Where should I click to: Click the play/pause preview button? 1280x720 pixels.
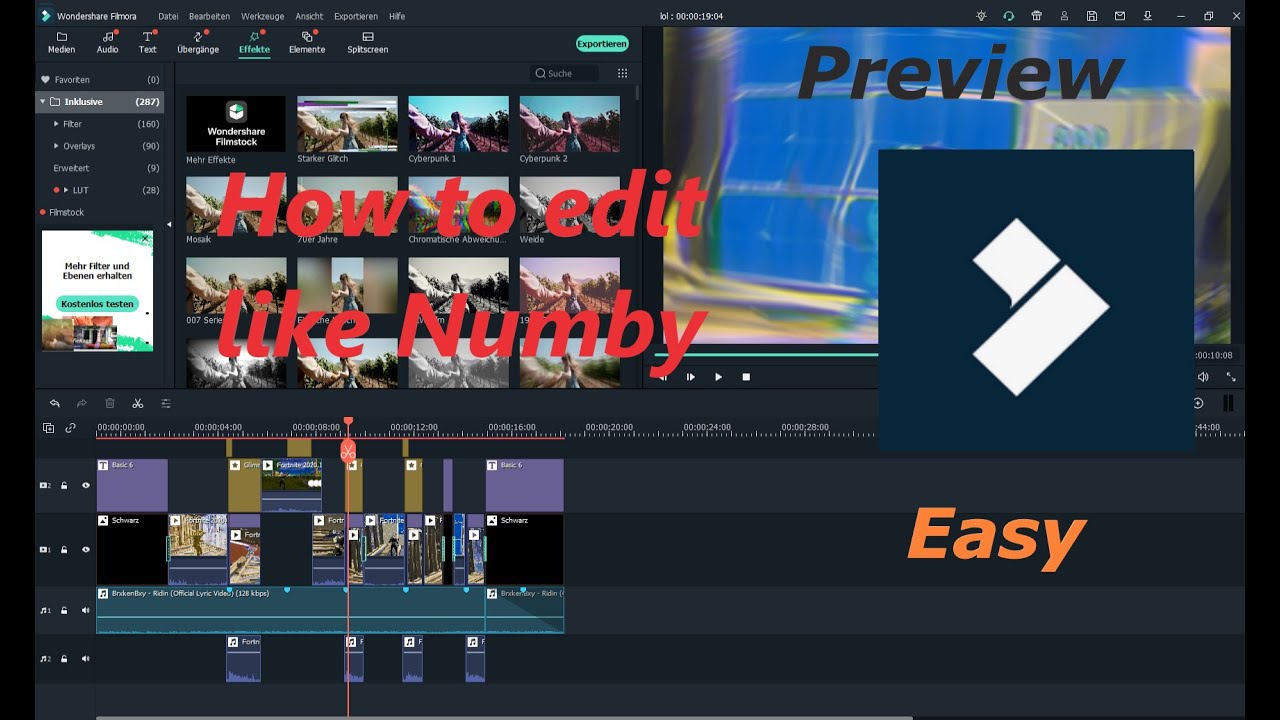(690, 377)
